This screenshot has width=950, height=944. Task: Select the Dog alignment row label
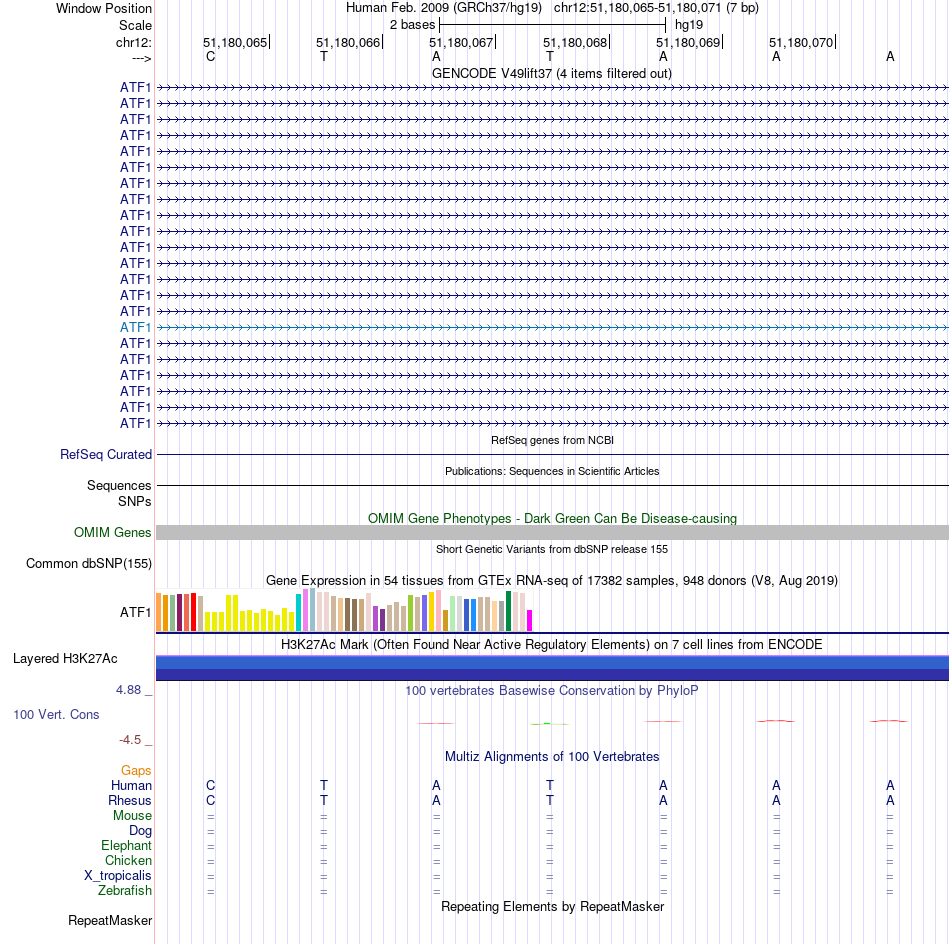click(140, 831)
